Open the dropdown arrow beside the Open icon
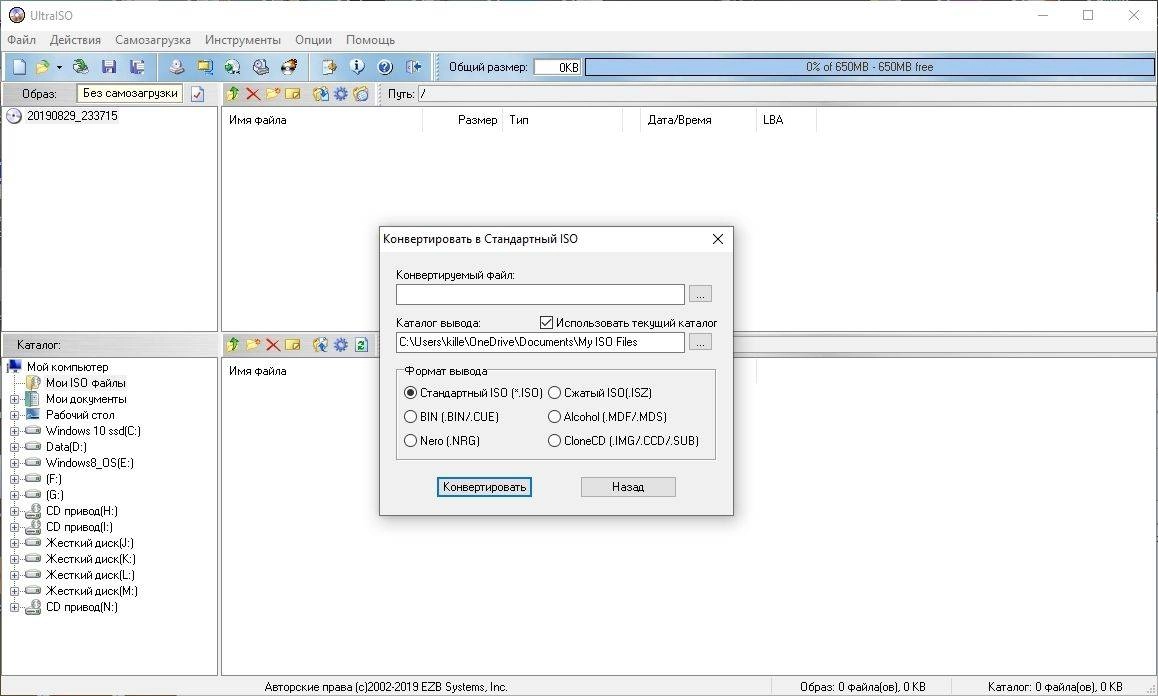Image resolution: width=1158 pixels, height=696 pixels. point(59,67)
